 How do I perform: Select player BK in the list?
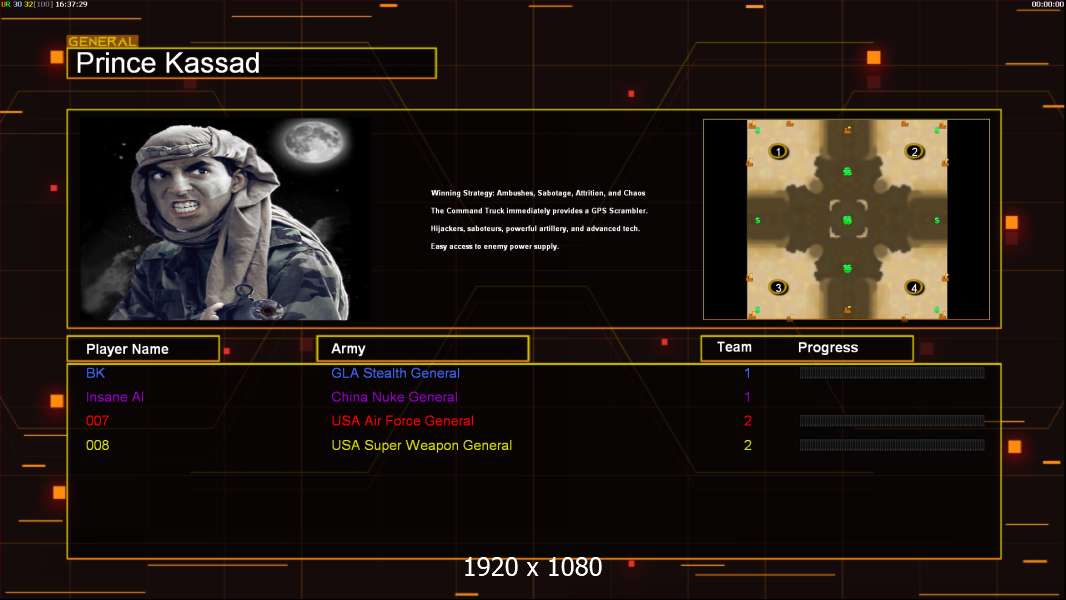[95, 373]
